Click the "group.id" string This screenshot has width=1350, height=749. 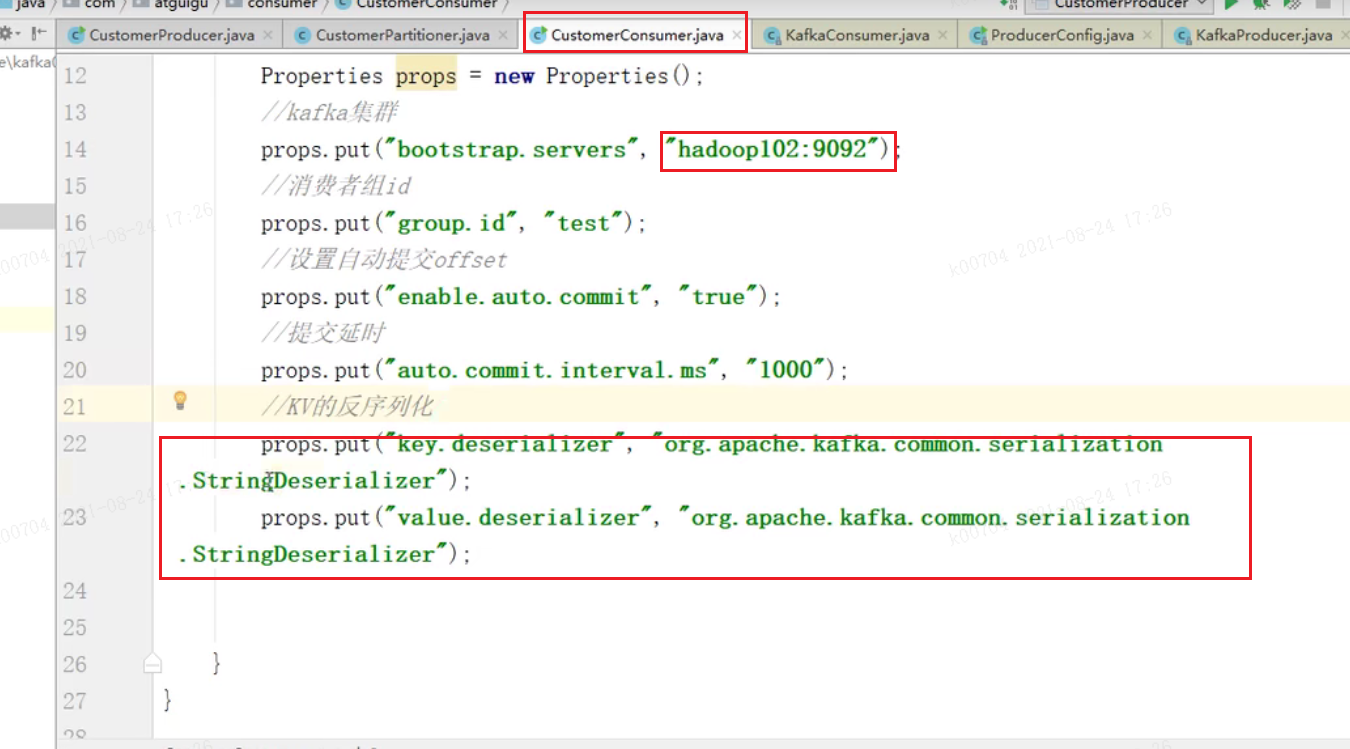point(451,223)
